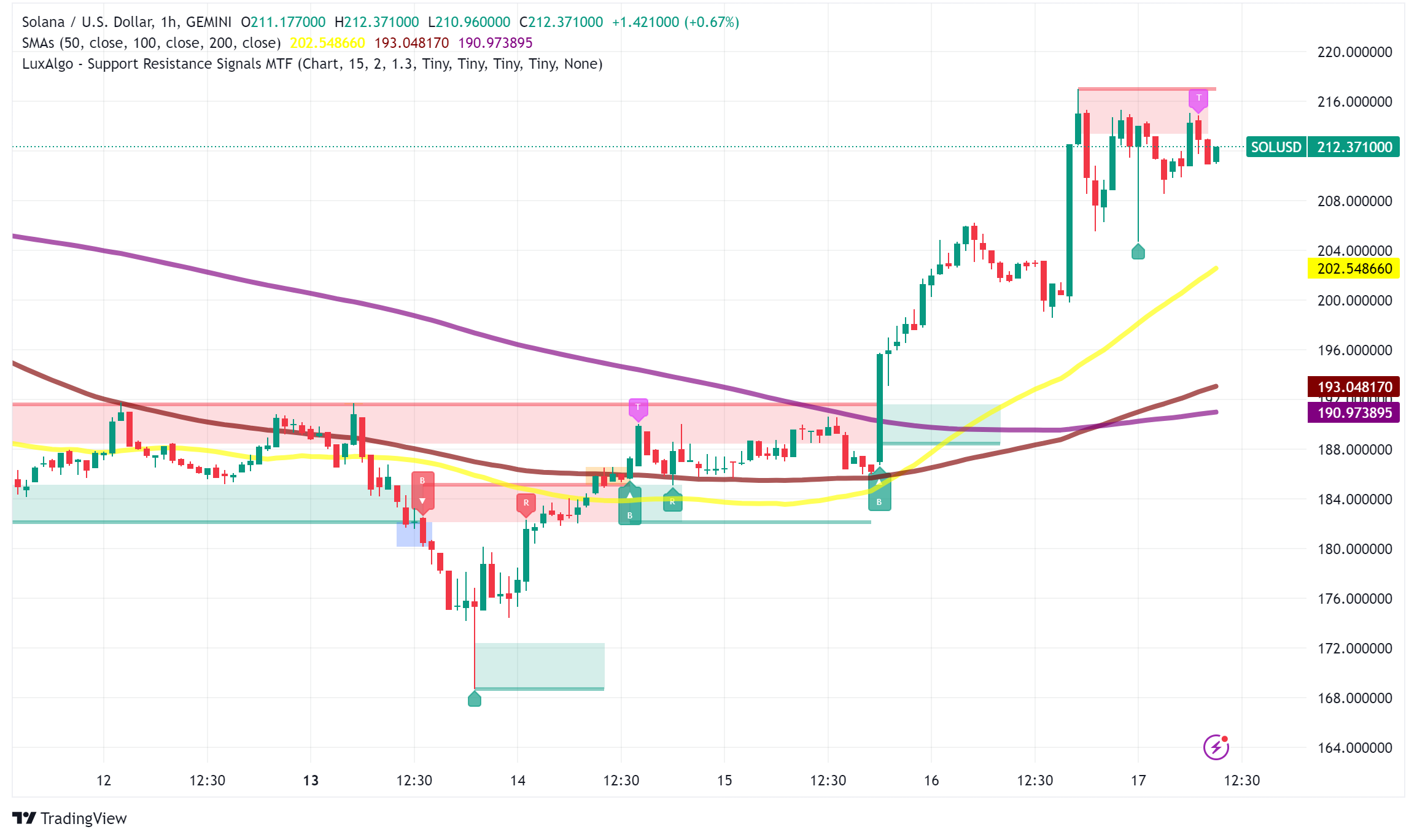Click the date 15 on time axis
This screenshot has height=840, width=1417.
click(724, 780)
